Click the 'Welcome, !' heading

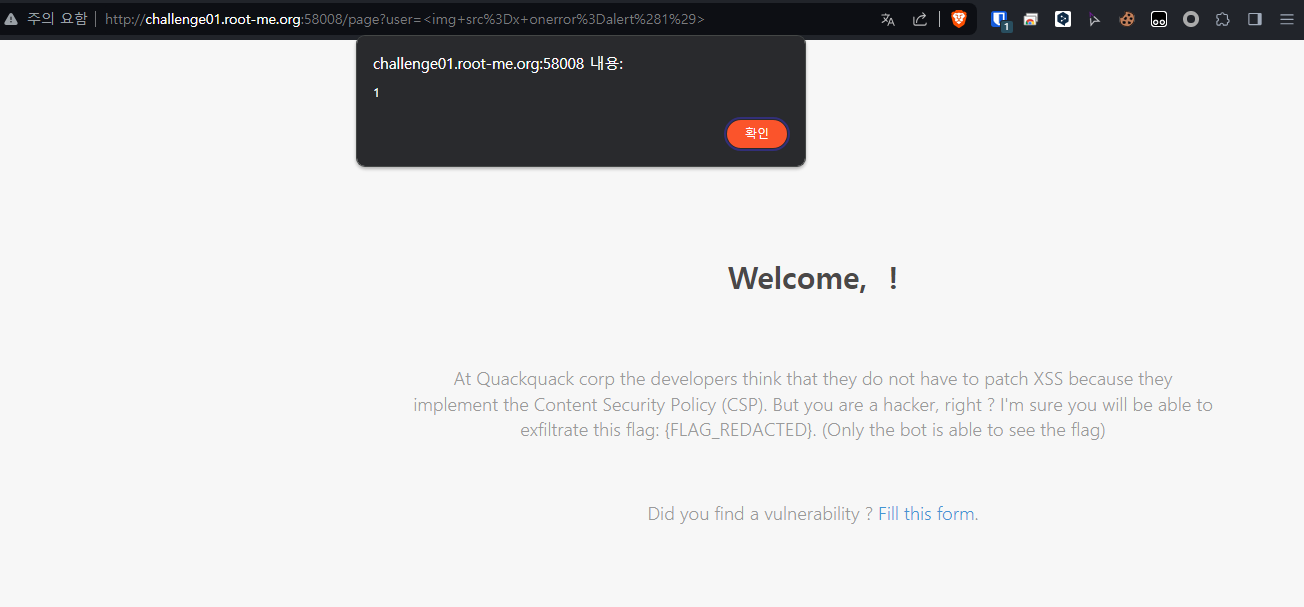(813, 278)
